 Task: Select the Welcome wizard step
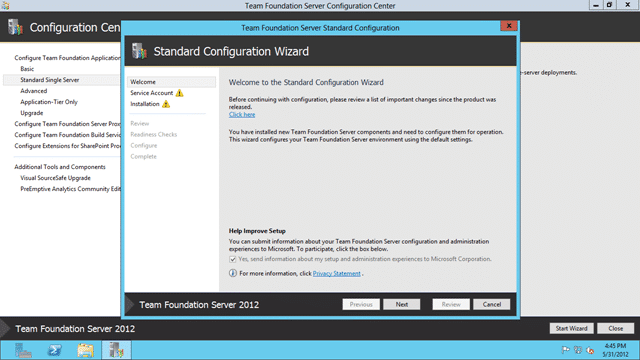[x=171, y=82]
